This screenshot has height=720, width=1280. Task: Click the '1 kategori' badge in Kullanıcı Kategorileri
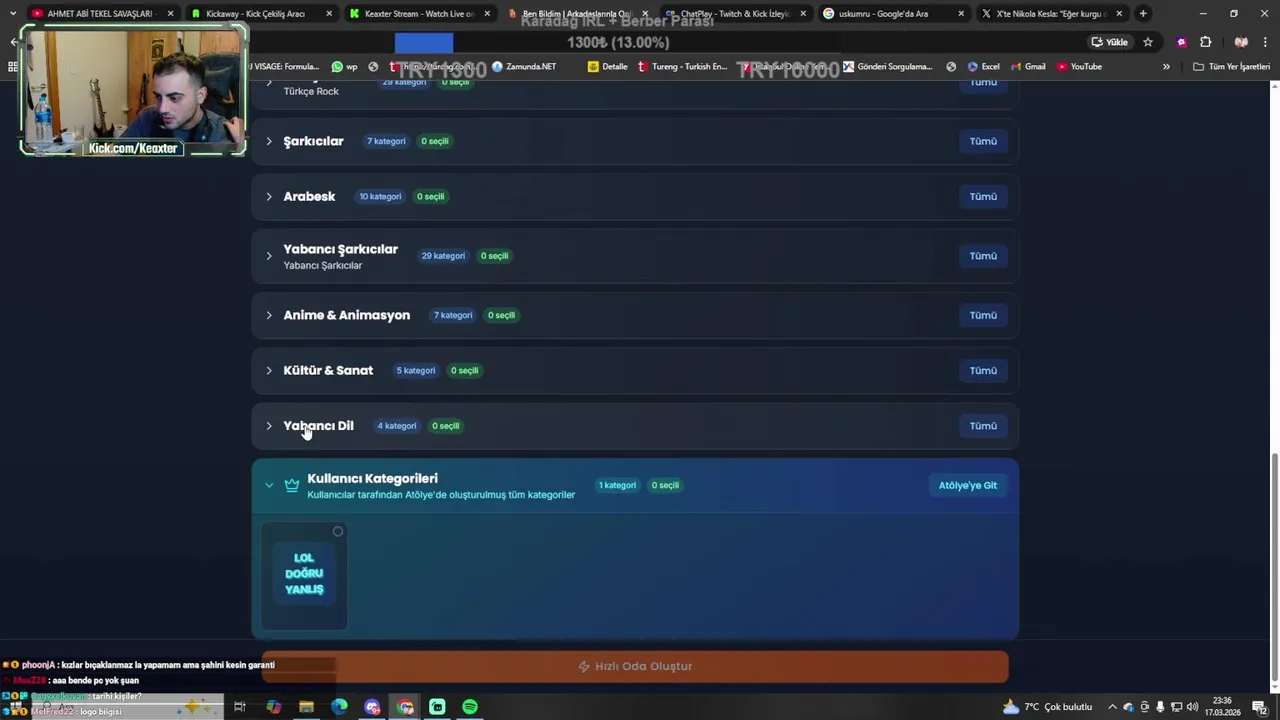(617, 485)
